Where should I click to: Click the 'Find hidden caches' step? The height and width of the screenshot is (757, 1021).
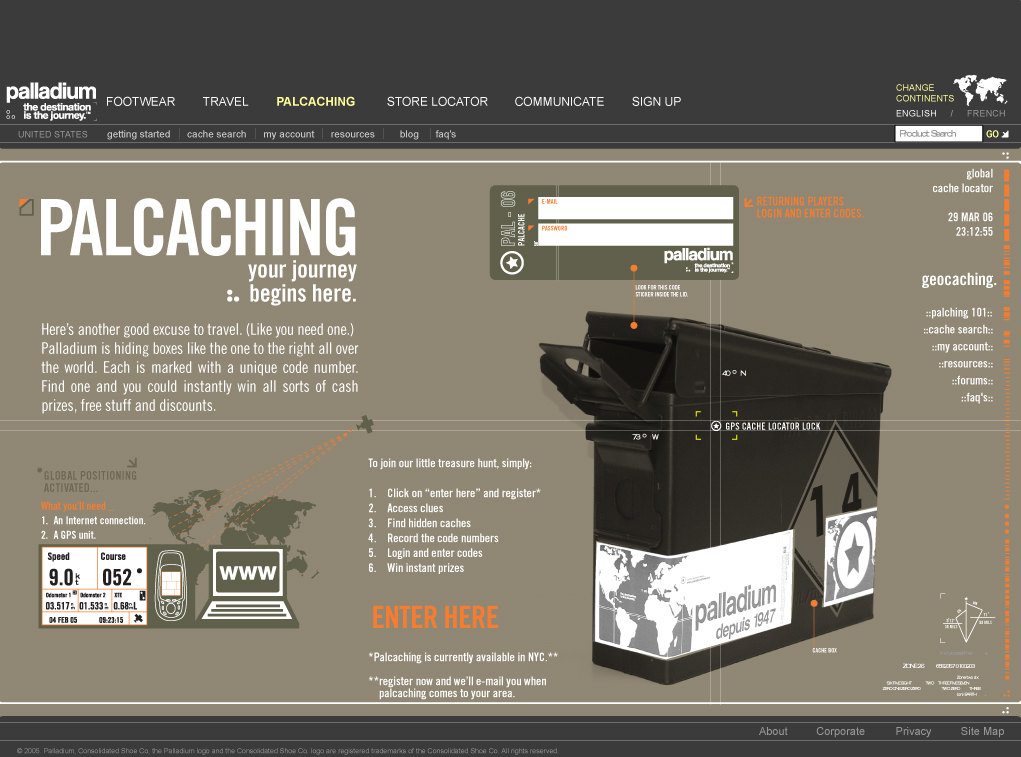tap(428, 523)
